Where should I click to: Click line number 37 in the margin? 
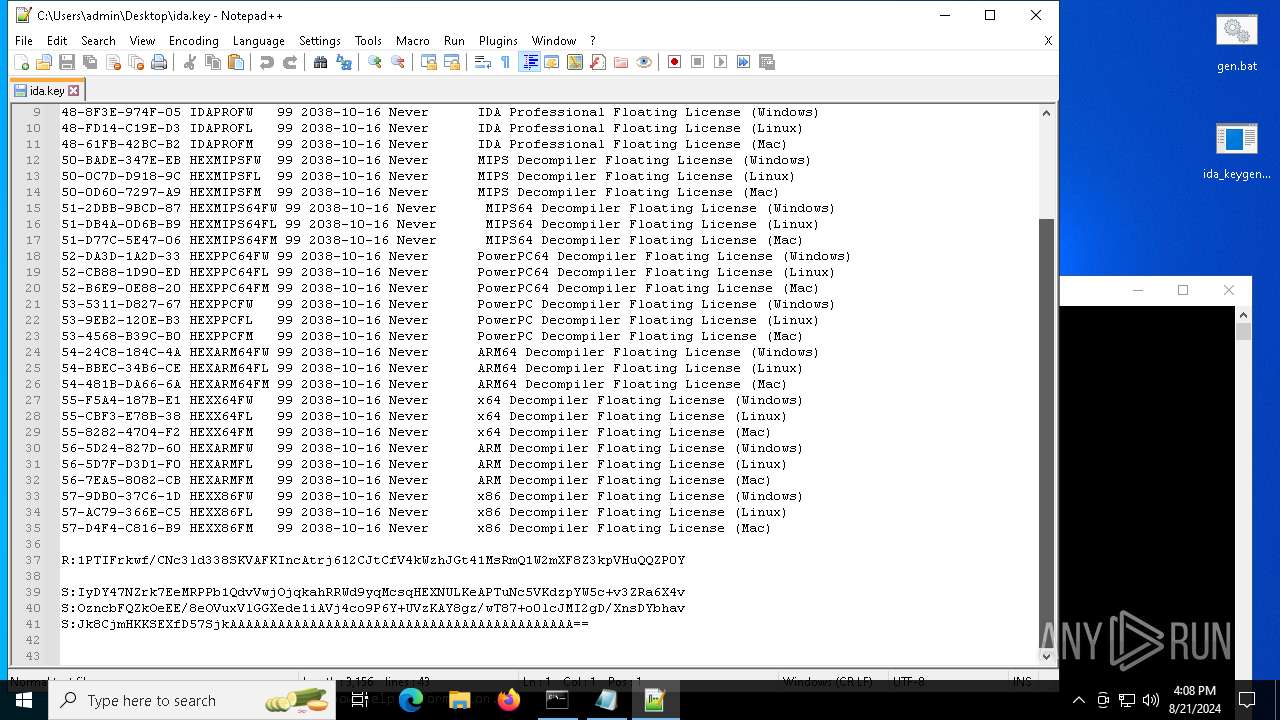(x=34, y=560)
